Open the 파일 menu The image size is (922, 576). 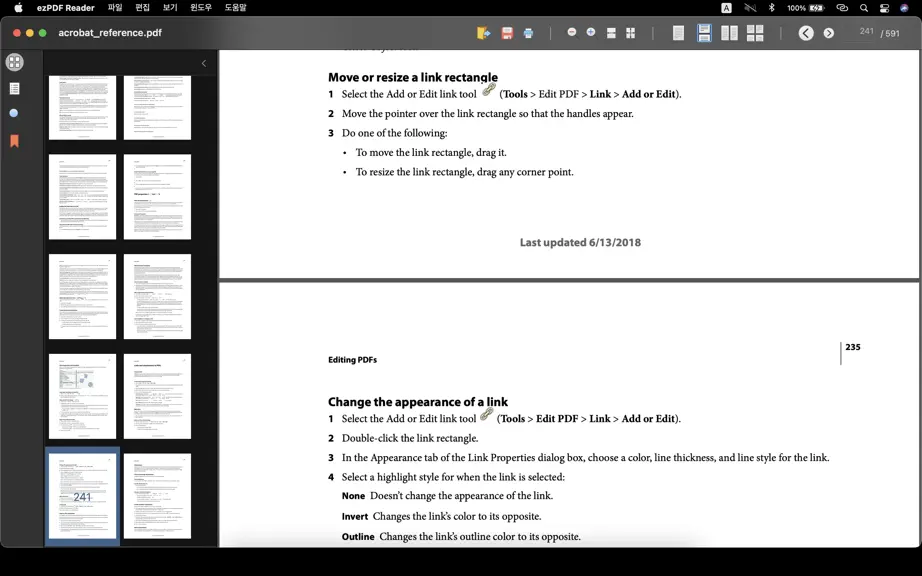point(115,8)
